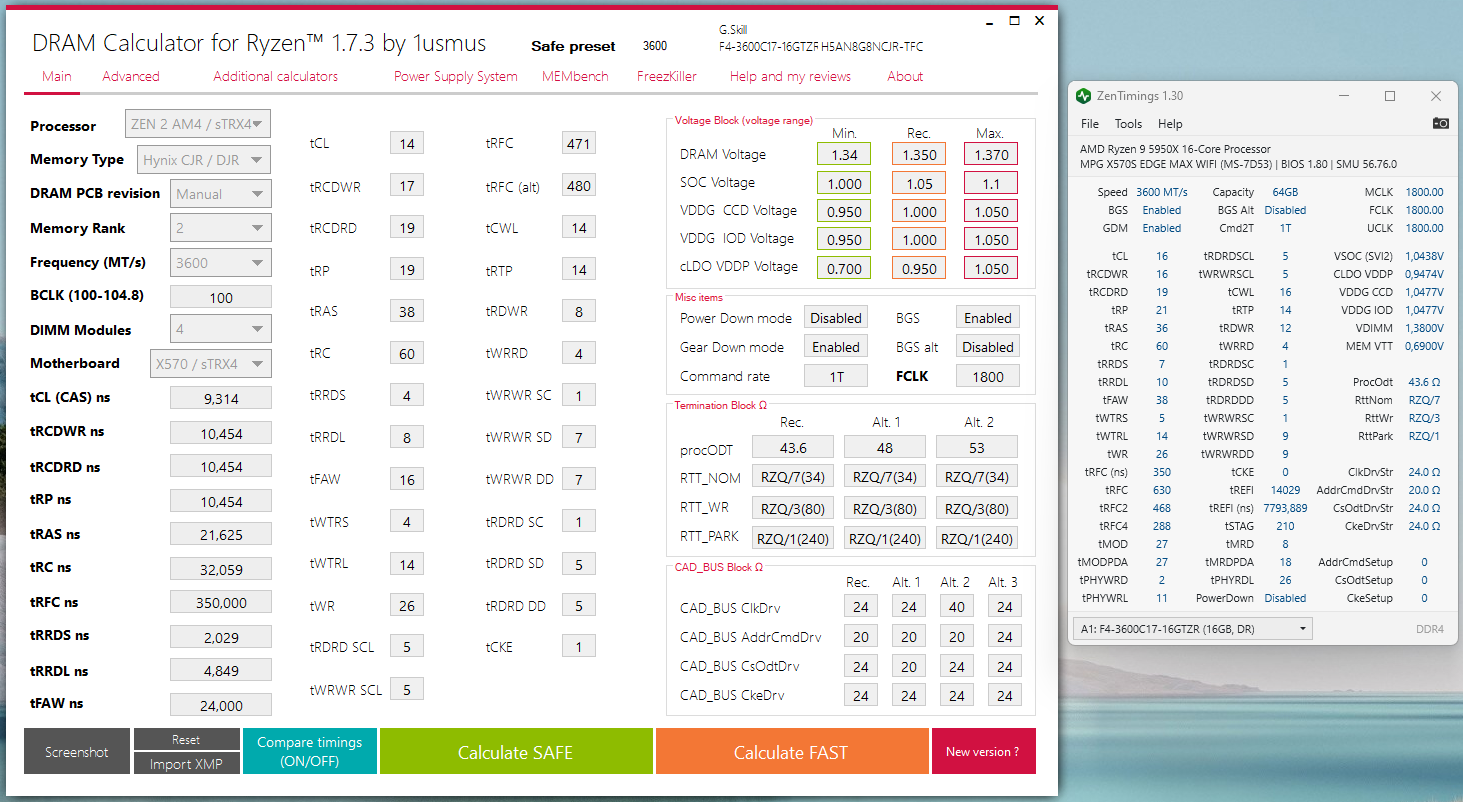Click the Power Down mode Disabled field
The image size is (1463, 802).
(x=836, y=318)
